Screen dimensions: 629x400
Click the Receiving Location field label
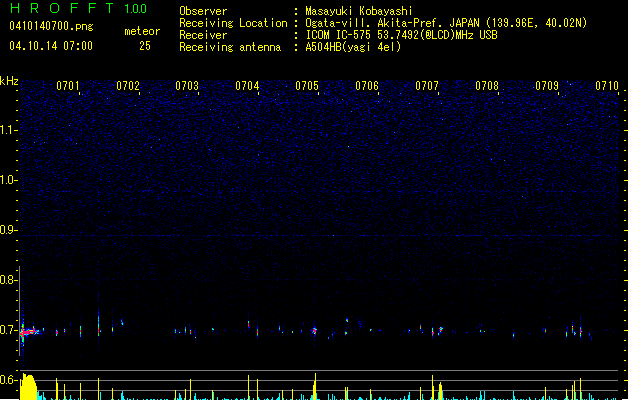(x=233, y=23)
